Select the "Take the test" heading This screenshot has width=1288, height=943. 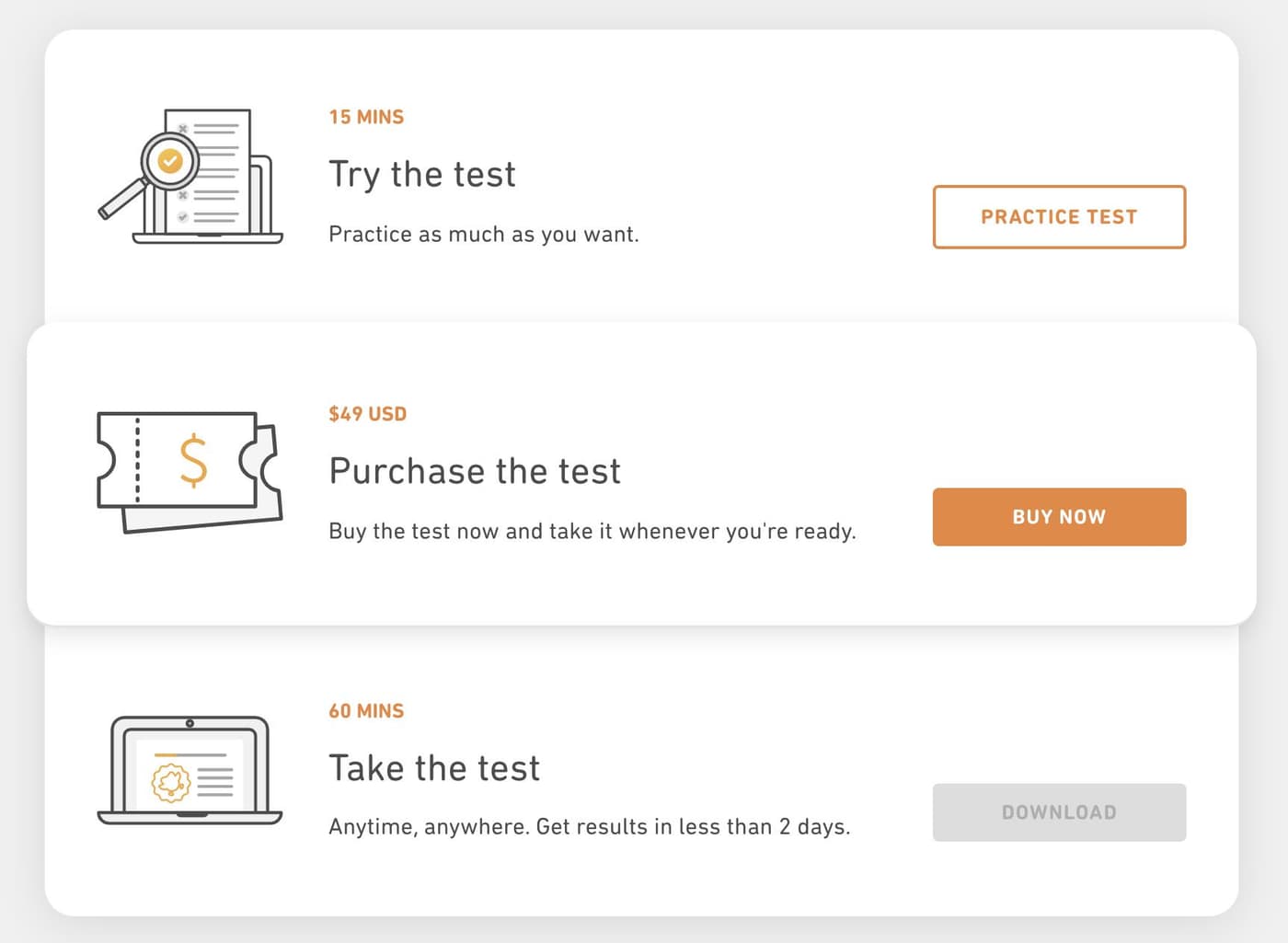434,768
